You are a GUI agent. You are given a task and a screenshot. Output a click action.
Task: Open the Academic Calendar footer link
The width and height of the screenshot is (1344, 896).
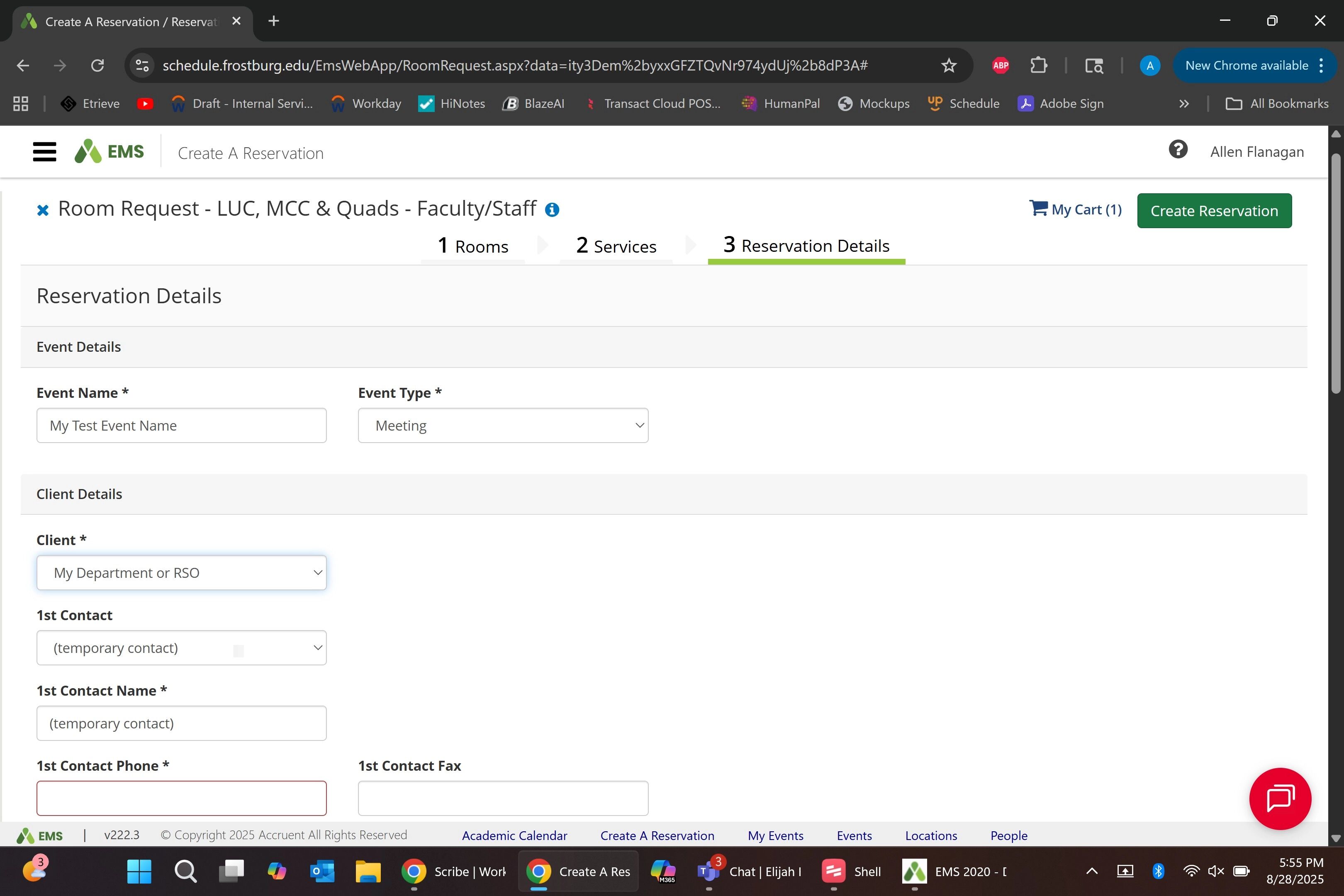[514, 835]
